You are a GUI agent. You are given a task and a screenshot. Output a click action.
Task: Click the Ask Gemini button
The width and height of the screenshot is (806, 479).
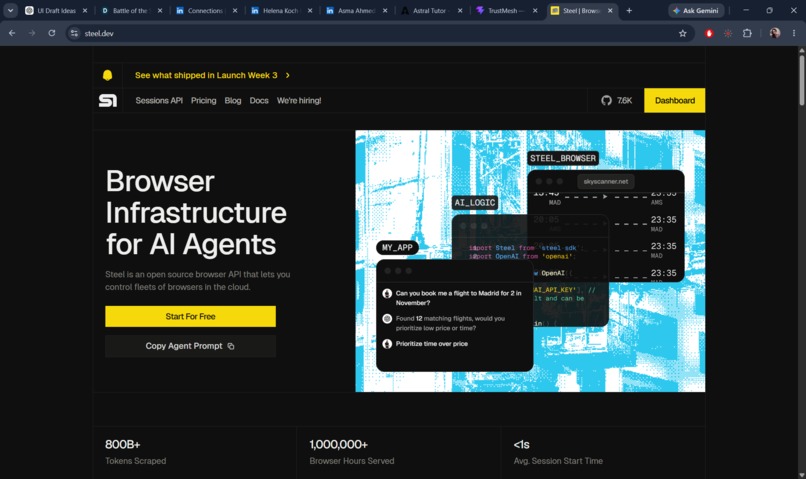point(696,10)
